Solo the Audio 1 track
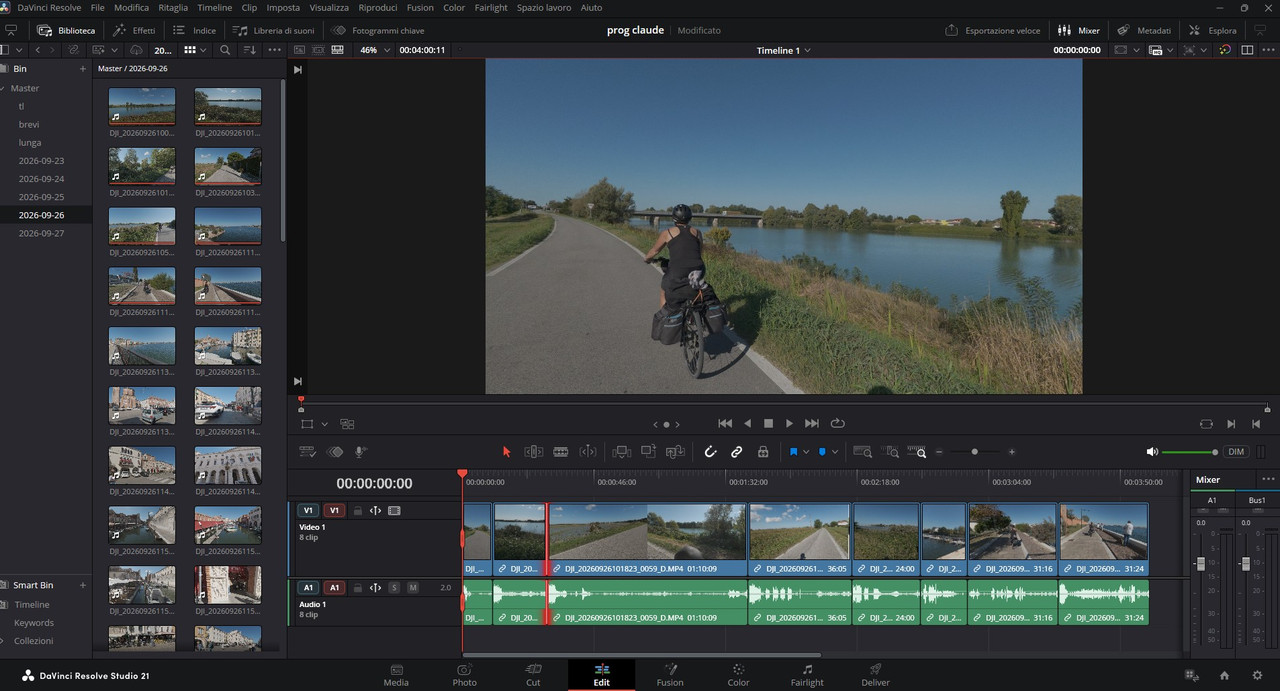The height and width of the screenshot is (691, 1280). 394,588
